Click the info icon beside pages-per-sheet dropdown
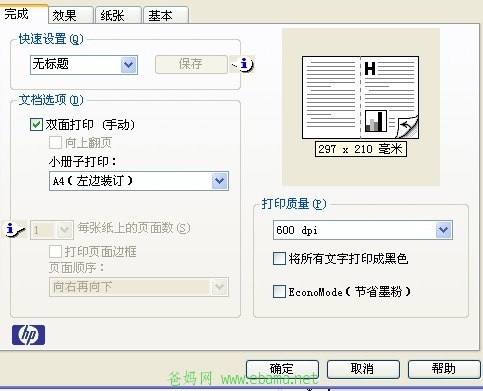The width and height of the screenshot is (483, 391). [x=14, y=229]
